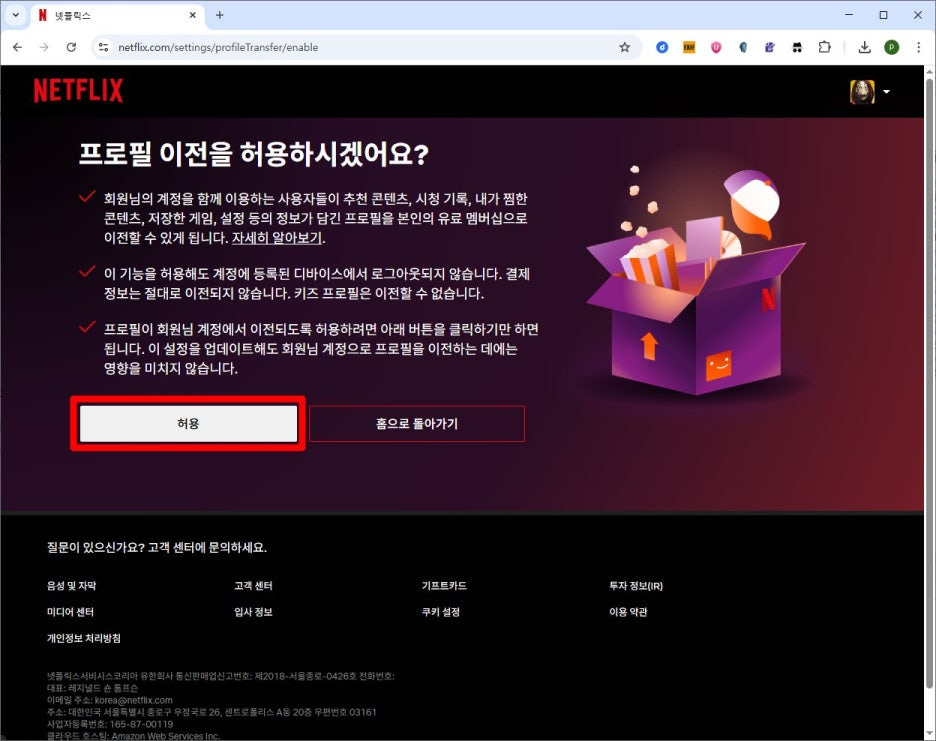
Task: Open the 입사 정보 footer link
Action: (x=254, y=612)
